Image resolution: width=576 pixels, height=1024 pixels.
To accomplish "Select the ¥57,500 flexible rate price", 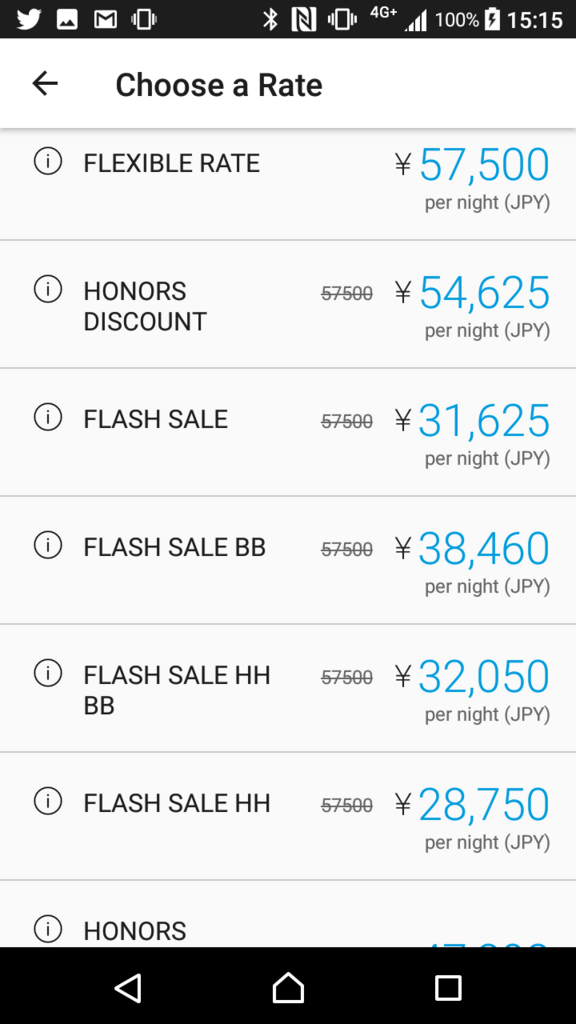I will coord(472,165).
